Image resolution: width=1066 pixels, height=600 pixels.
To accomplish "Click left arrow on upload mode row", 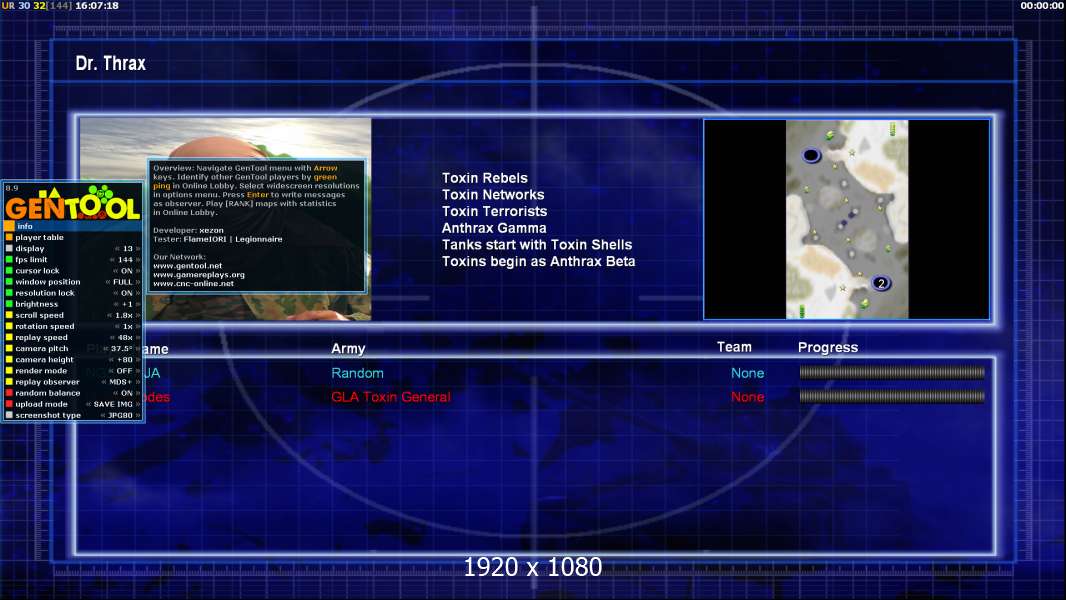I will coord(88,404).
